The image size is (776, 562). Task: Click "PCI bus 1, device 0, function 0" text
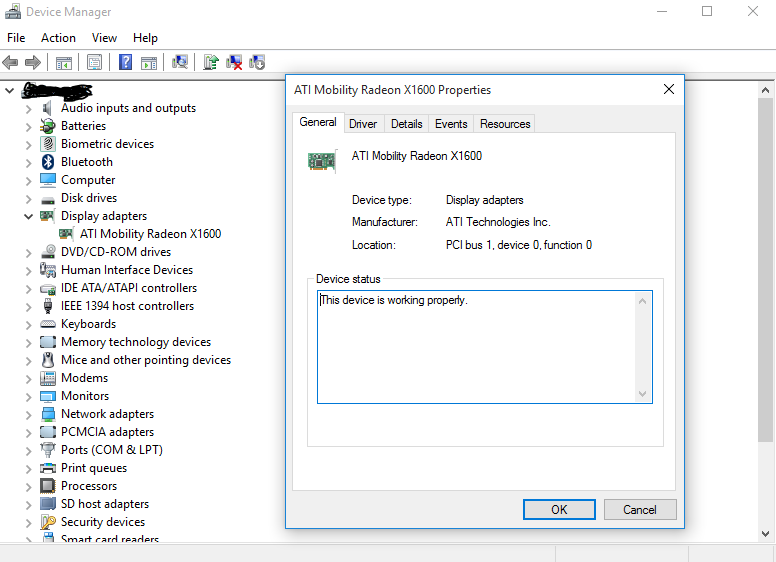coord(519,245)
